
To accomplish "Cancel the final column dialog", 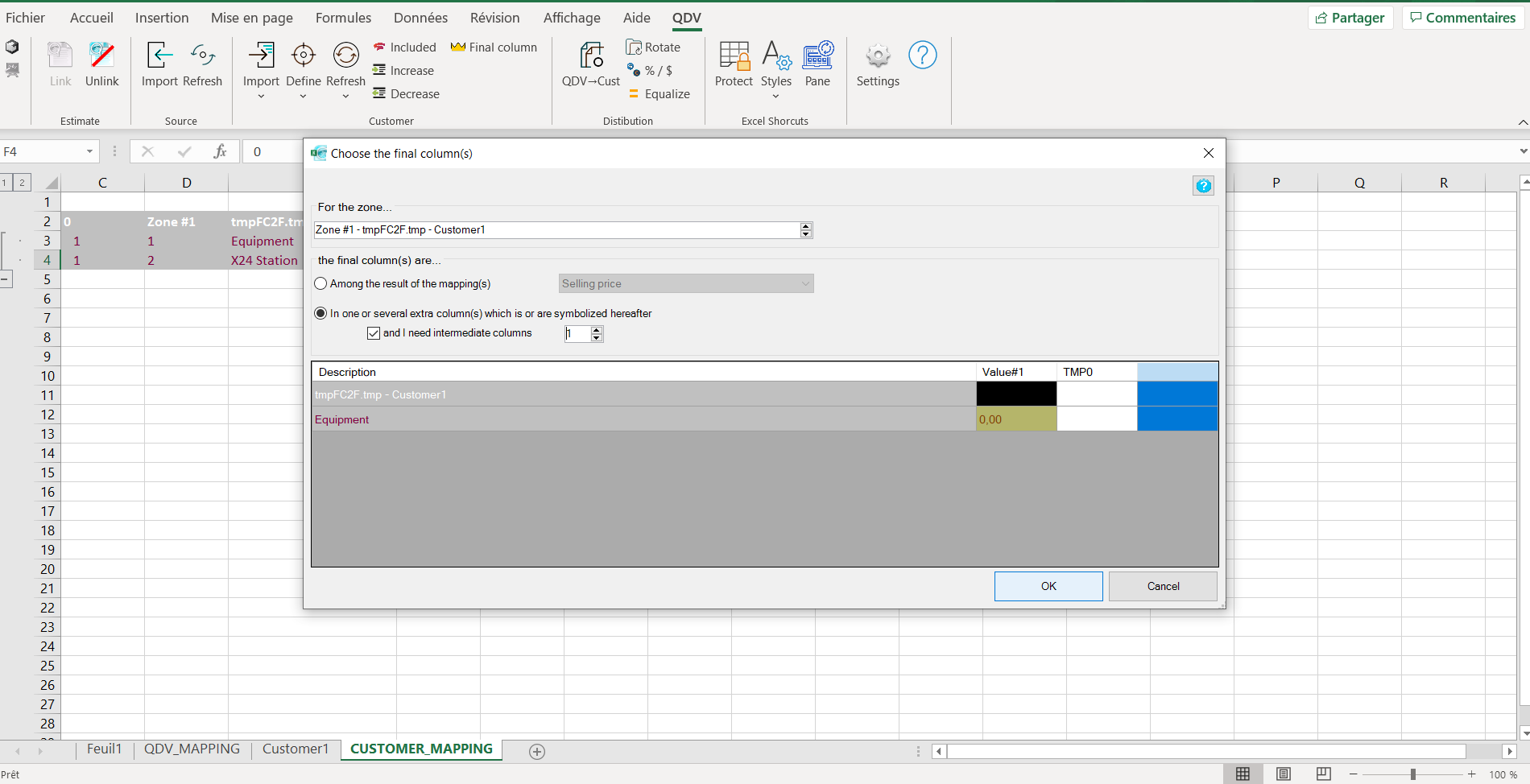I will [x=1163, y=586].
